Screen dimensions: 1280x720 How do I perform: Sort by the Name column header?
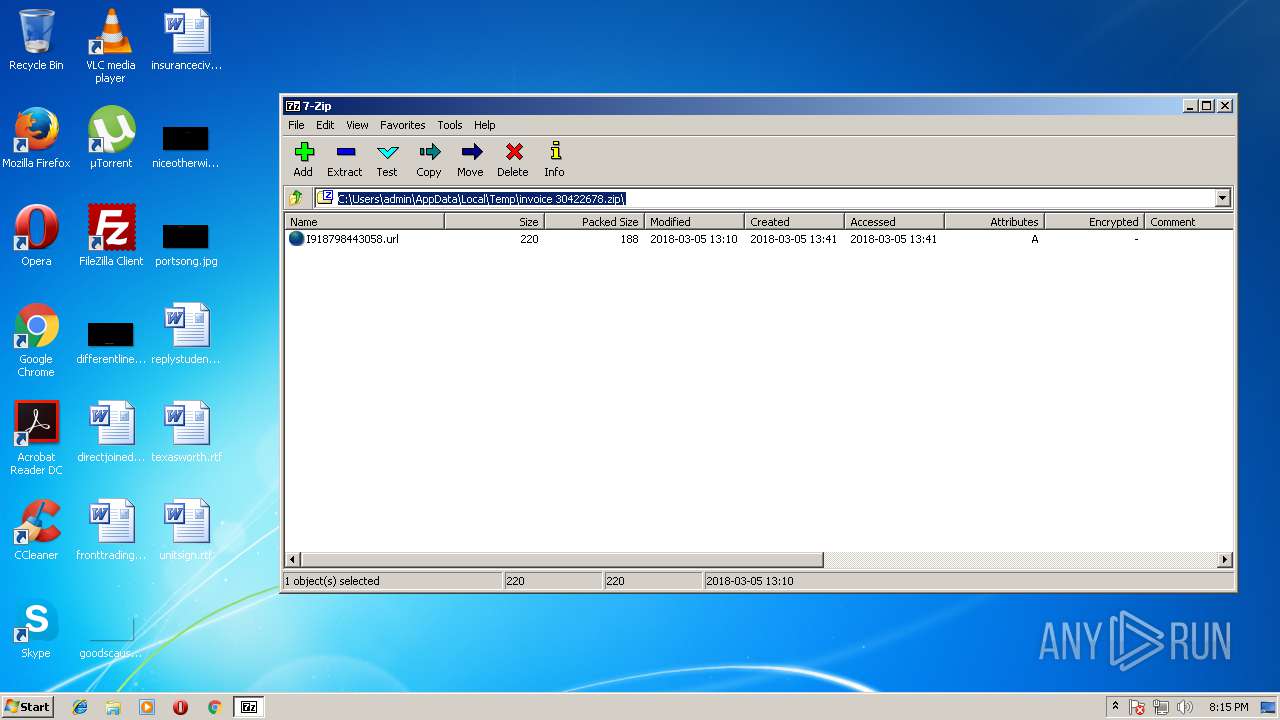pos(365,222)
